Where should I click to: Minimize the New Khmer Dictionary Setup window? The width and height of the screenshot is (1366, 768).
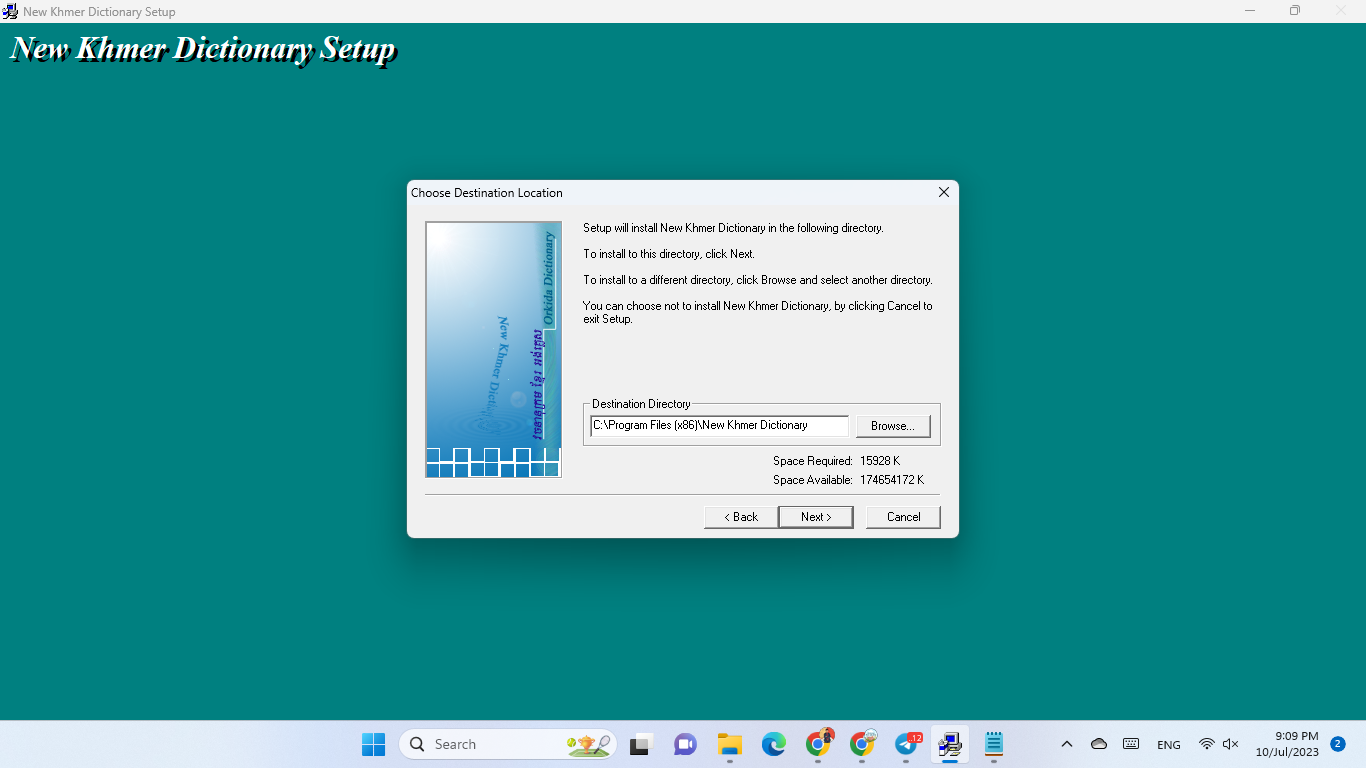[x=1250, y=11]
